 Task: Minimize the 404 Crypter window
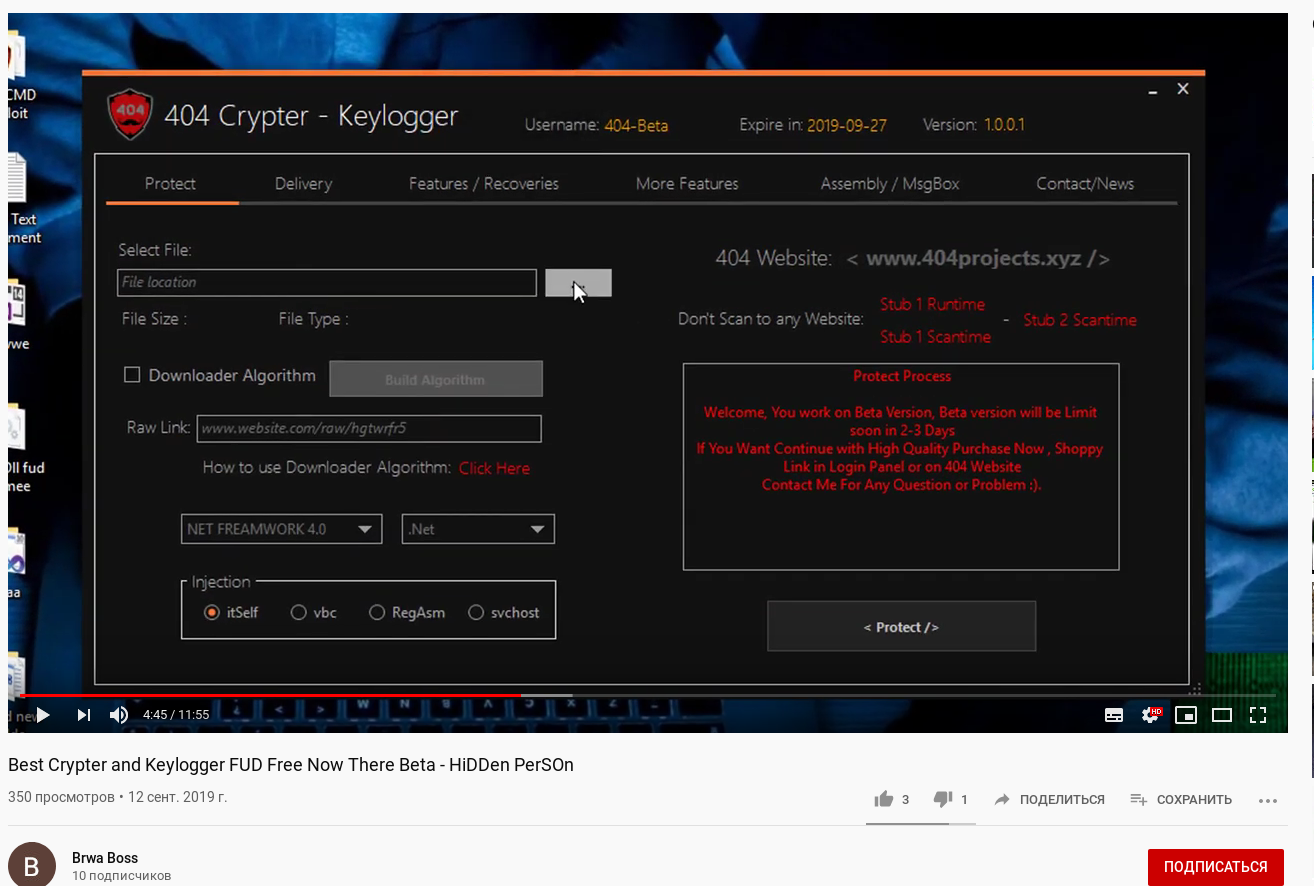pos(1153,90)
